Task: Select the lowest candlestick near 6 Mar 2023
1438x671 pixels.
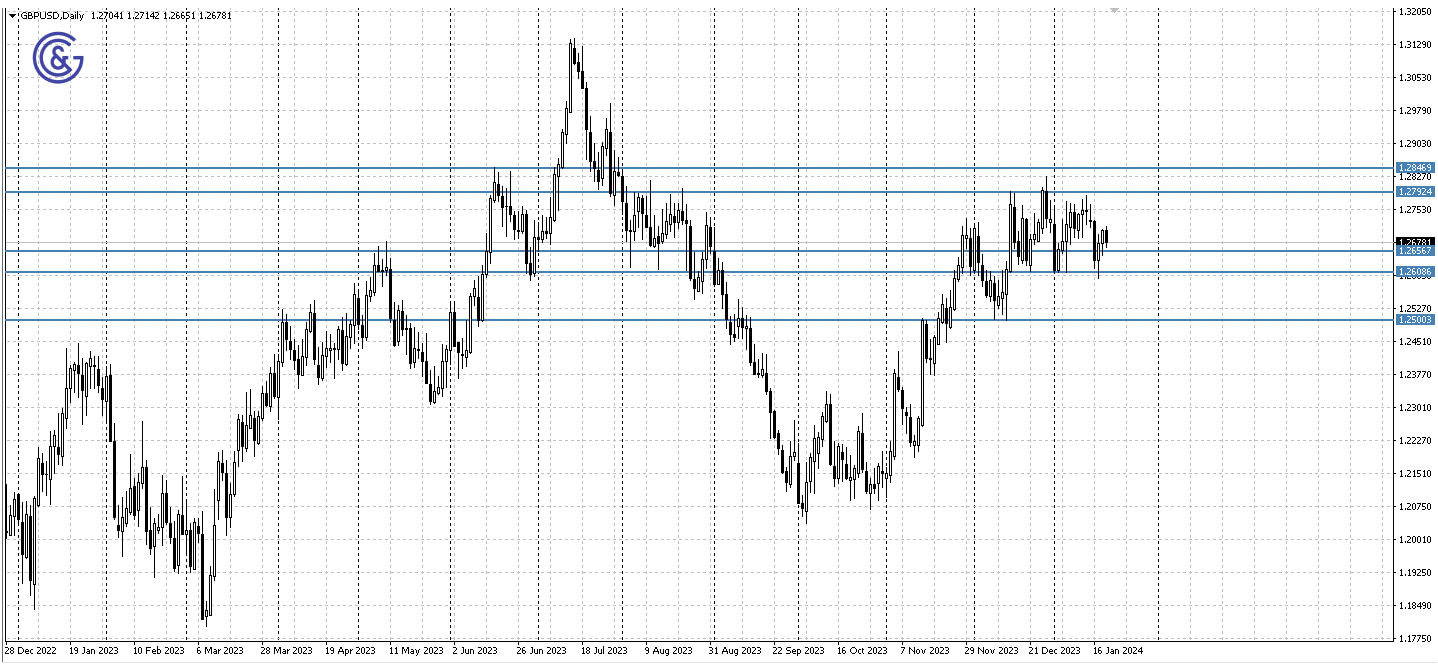Action: tap(207, 615)
